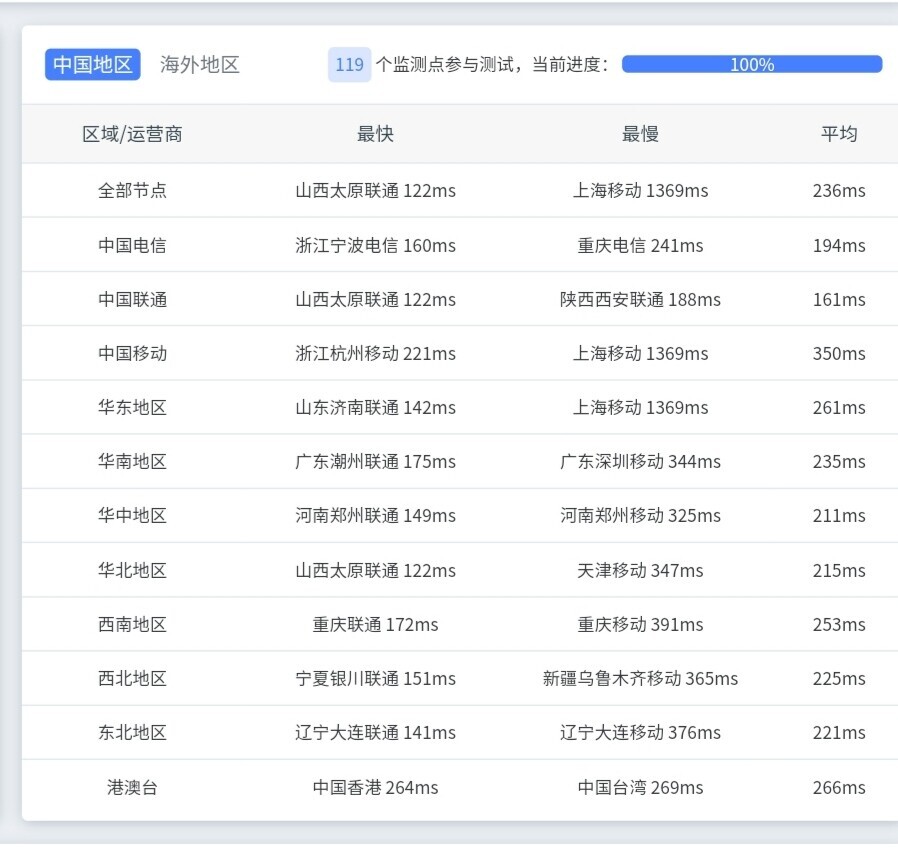The width and height of the screenshot is (898, 848).
Task: Switch to the 海外地区 tab
Action: coord(199,64)
